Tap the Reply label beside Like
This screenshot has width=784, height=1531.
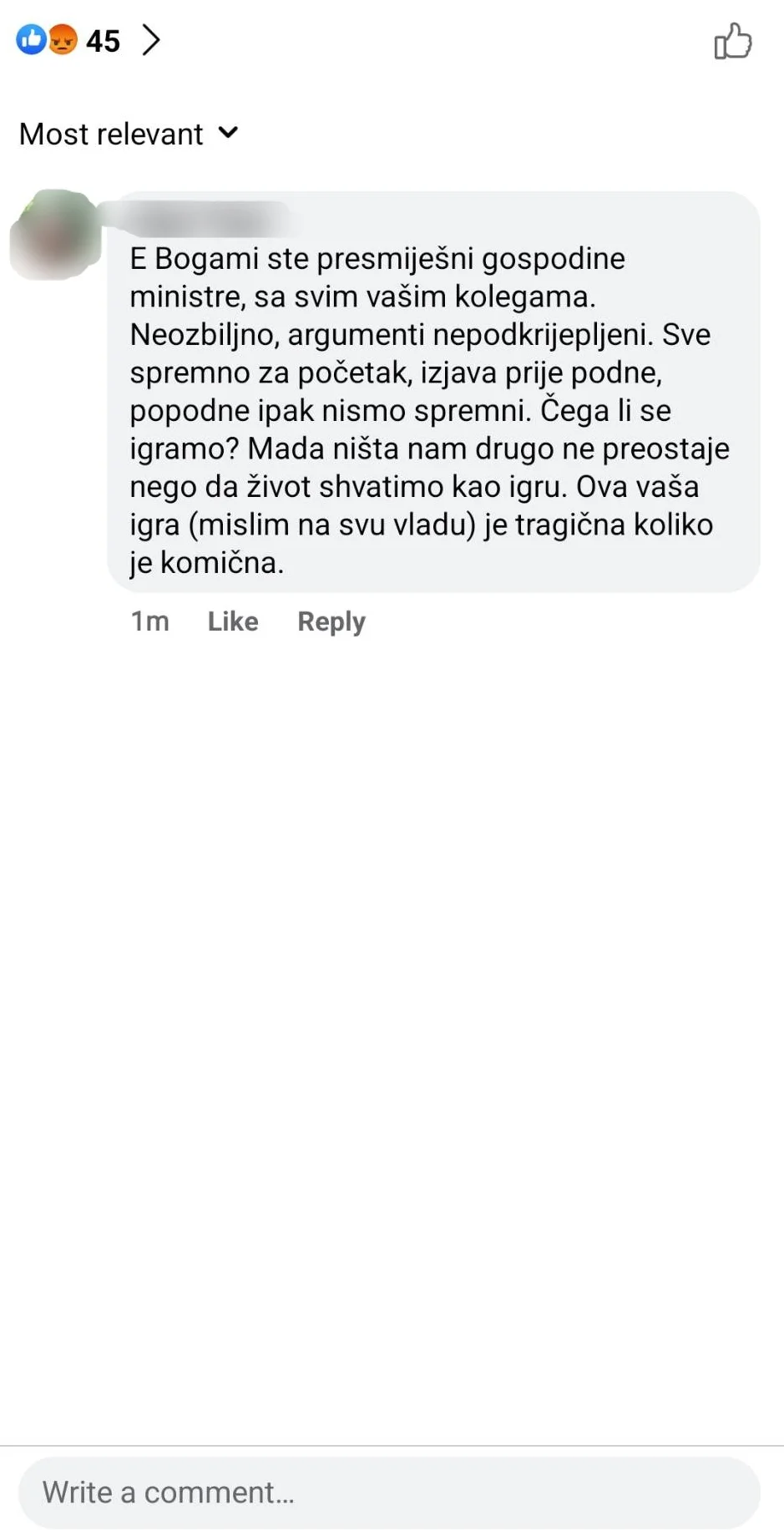tap(331, 622)
